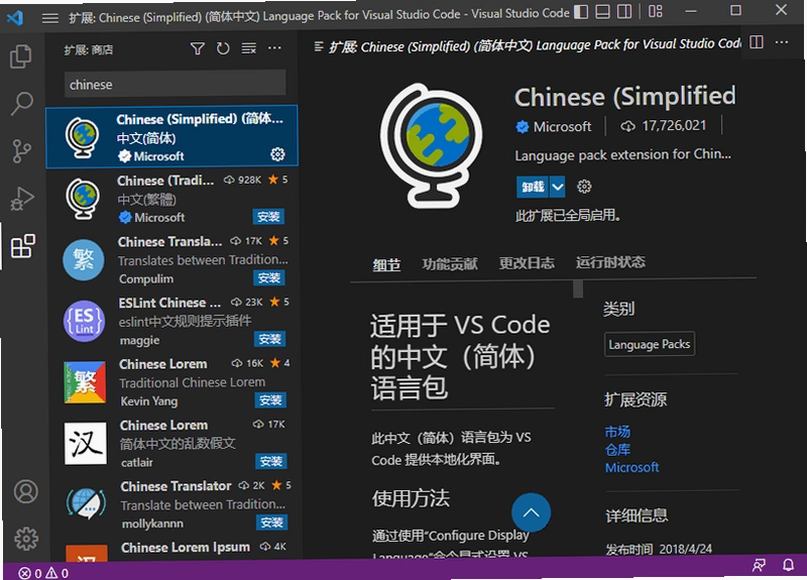Viewport: 807px width, 580px height.
Task: Open extensions panel more actions menu
Action: coord(274,48)
